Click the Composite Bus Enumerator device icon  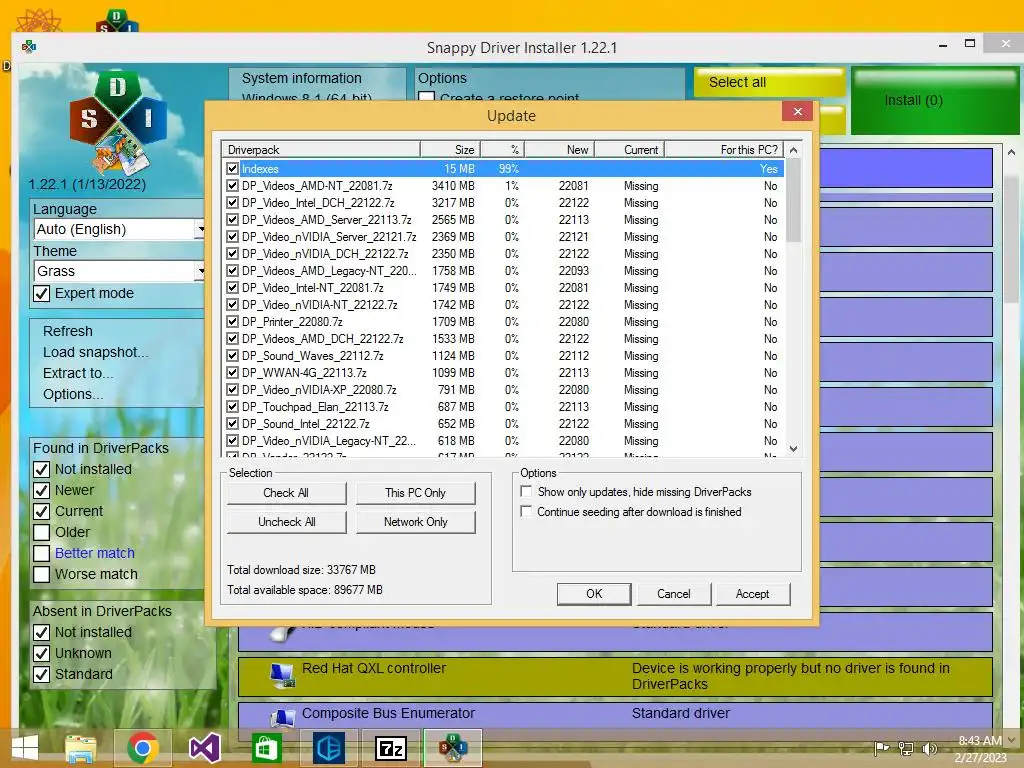282,717
